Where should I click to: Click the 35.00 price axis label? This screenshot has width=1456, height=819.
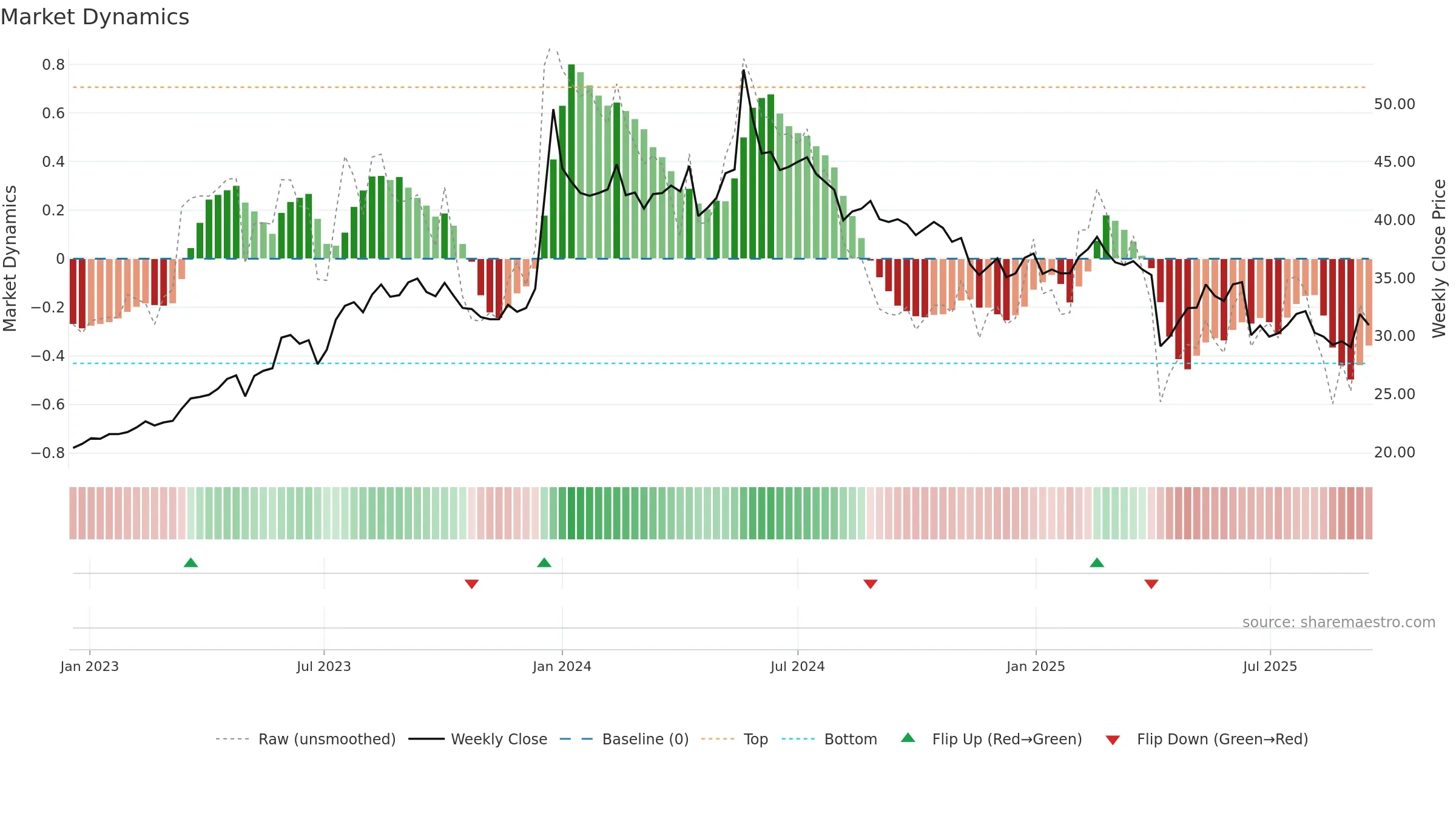1395,278
